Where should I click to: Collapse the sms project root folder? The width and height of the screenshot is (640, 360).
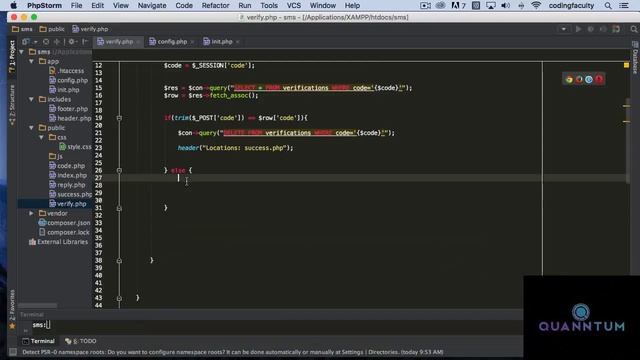(x=21, y=52)
